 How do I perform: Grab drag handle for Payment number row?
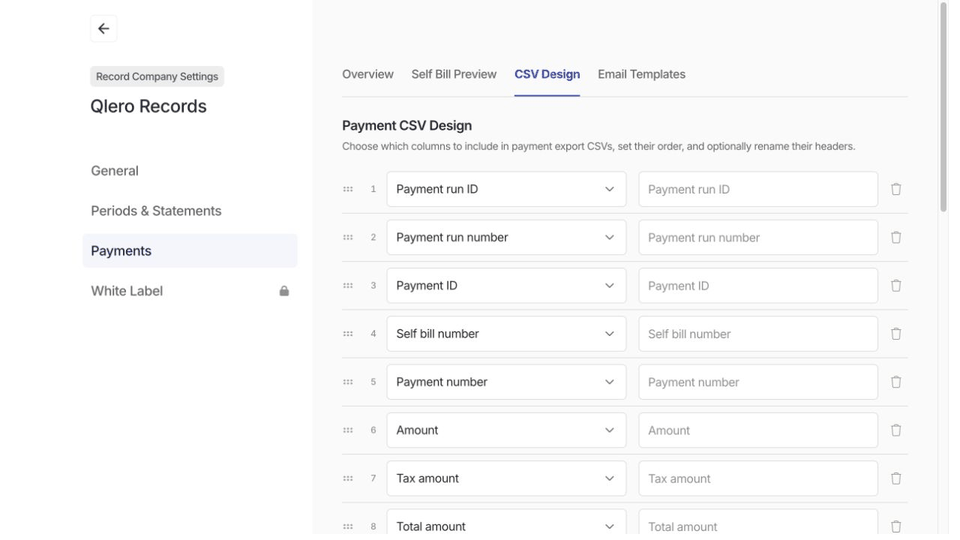tap(348, 382)
